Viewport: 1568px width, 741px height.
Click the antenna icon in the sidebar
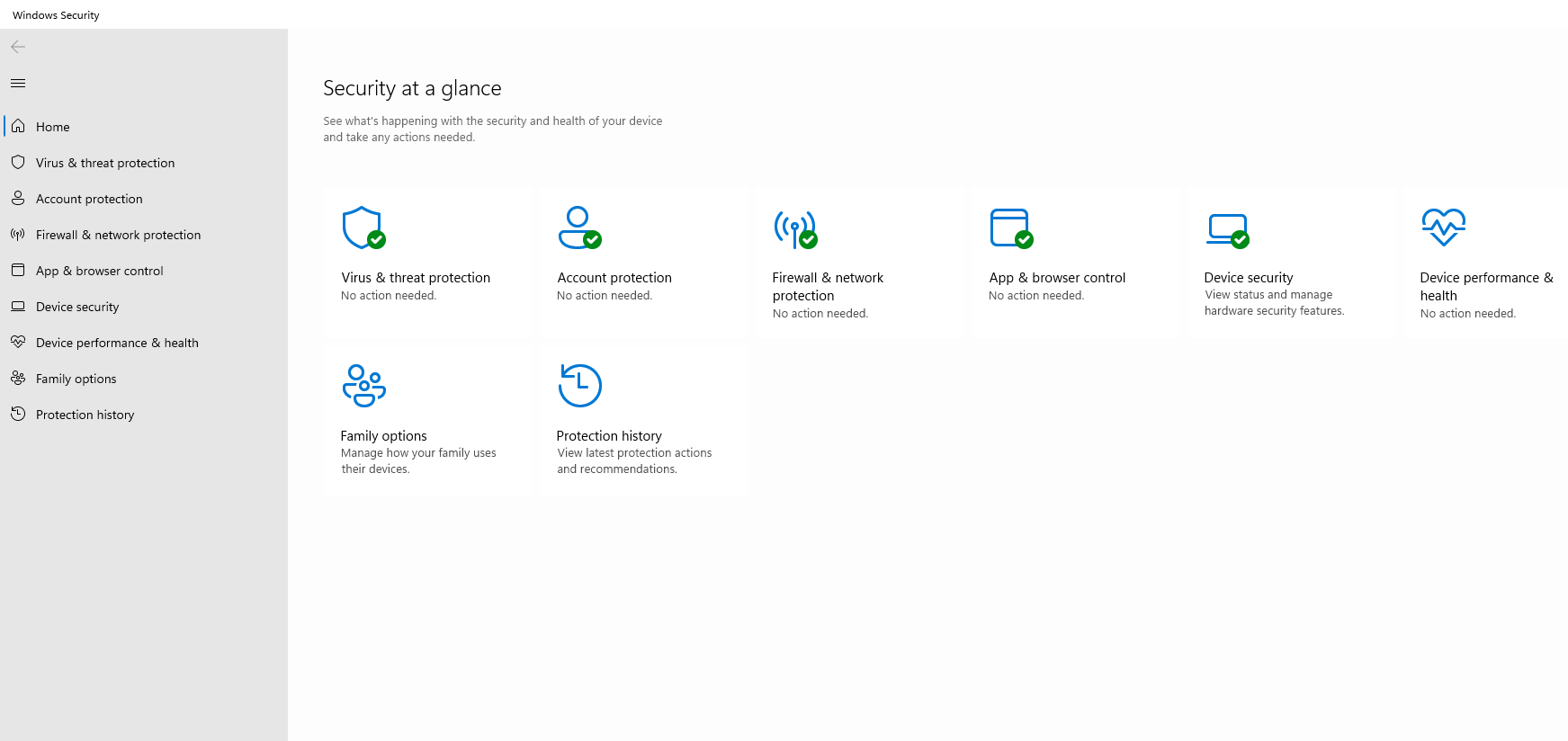click(x=18, y=234)
